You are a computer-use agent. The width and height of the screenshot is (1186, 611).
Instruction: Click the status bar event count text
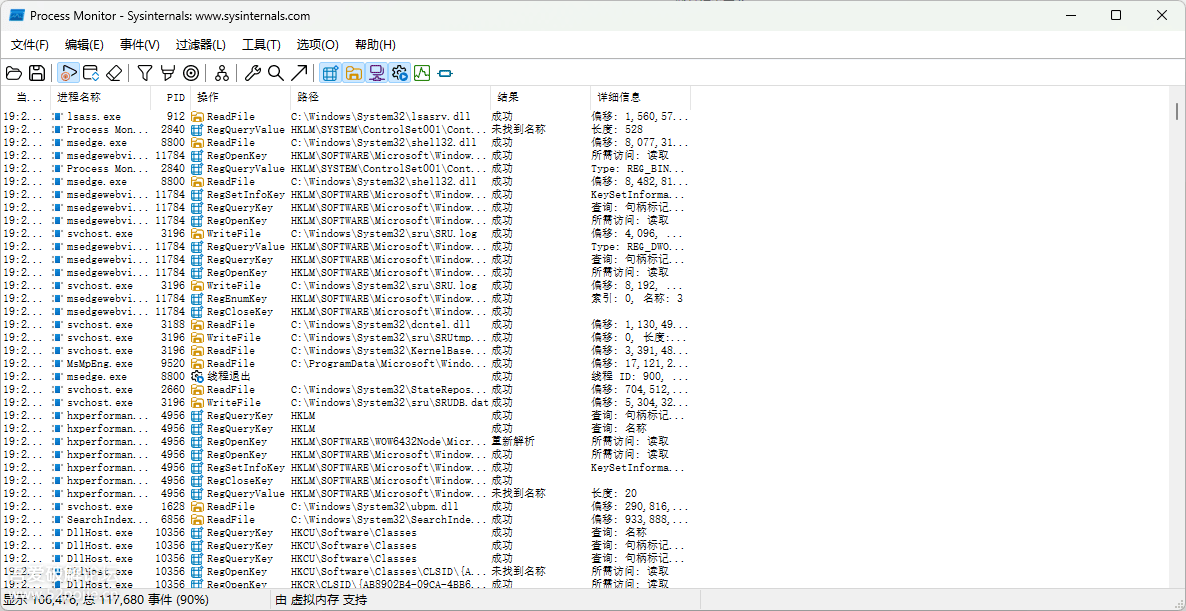[x=104, y=600]
